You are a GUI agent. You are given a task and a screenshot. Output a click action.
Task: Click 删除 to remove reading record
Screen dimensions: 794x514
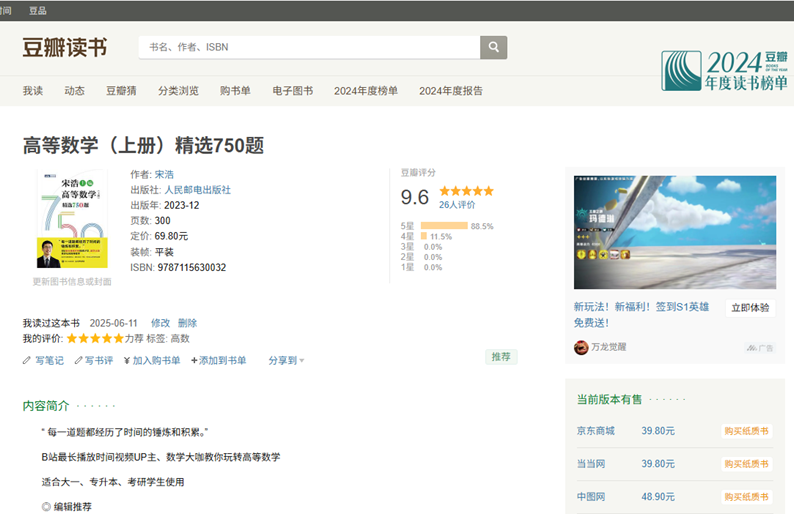[x=187, y=323]
